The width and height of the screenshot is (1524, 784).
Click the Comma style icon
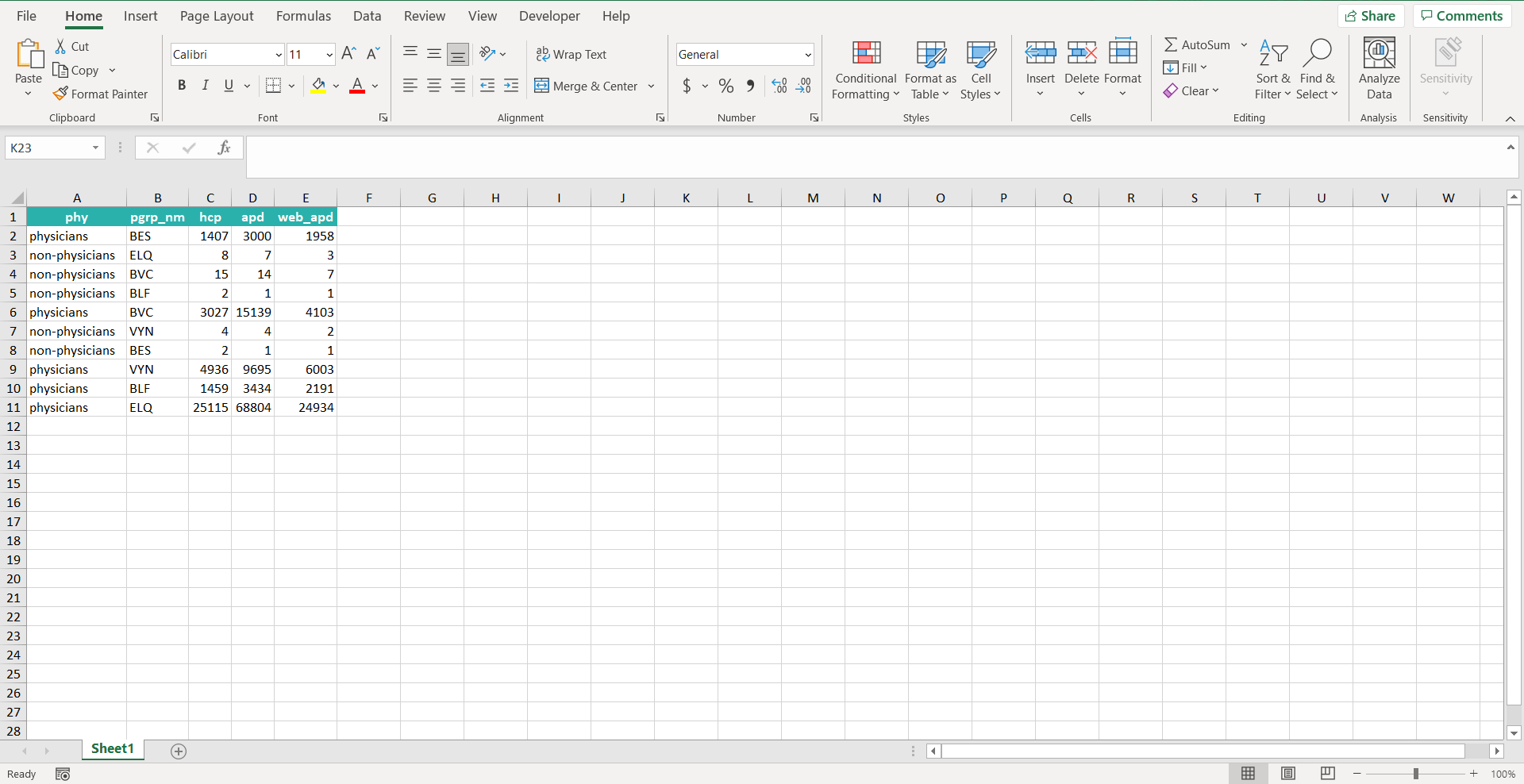coord(751,86)
